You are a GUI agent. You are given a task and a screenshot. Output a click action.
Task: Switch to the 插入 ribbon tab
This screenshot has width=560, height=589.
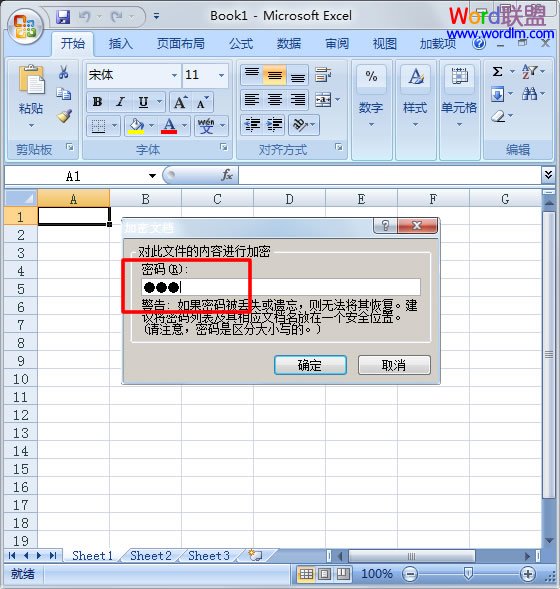[121, 44]
